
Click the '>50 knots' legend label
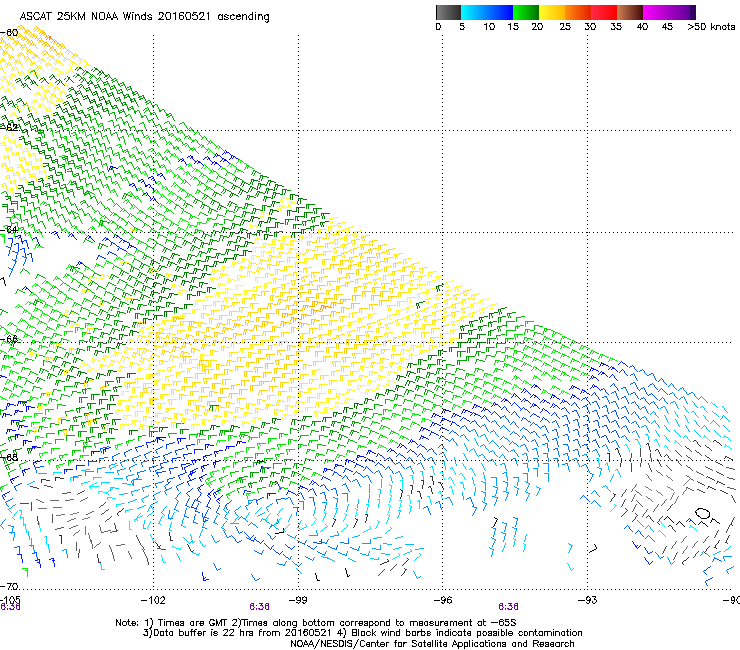pyautogui.click(x=711, y=27)
